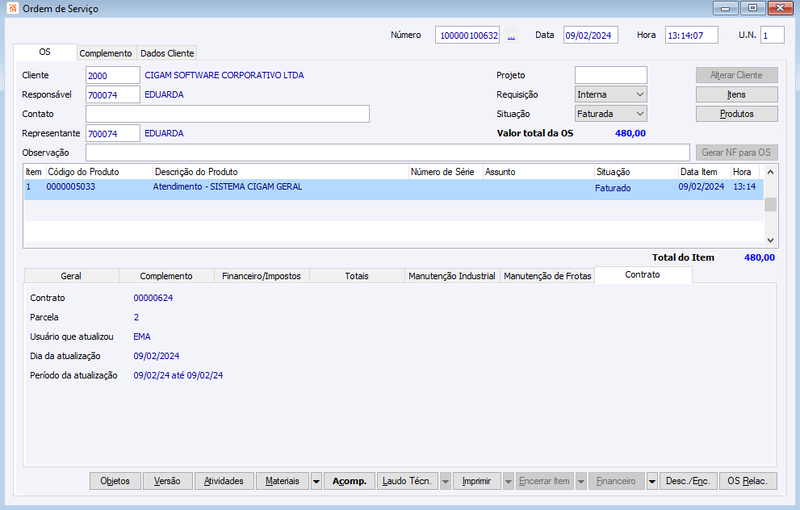
Task: Click the Materiais button
Action: (282, 481)
